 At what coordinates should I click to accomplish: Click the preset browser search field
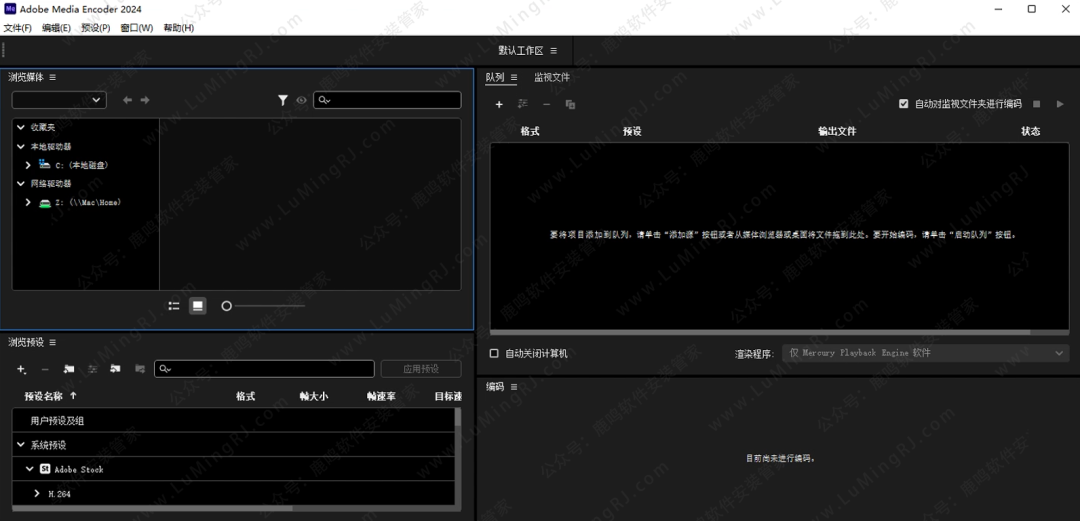[270, 369]
